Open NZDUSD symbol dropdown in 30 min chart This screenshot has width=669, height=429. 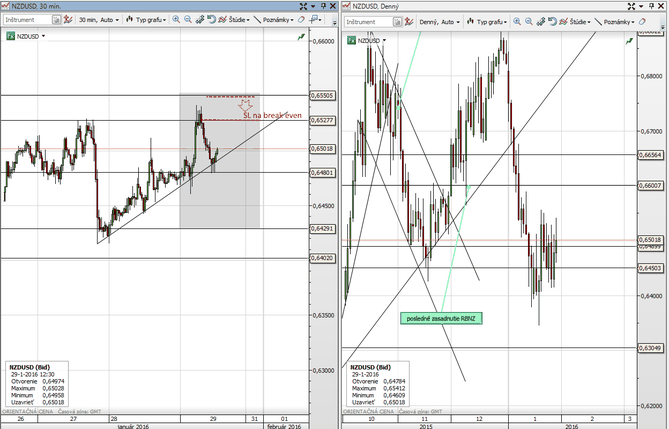click(43, 37)
